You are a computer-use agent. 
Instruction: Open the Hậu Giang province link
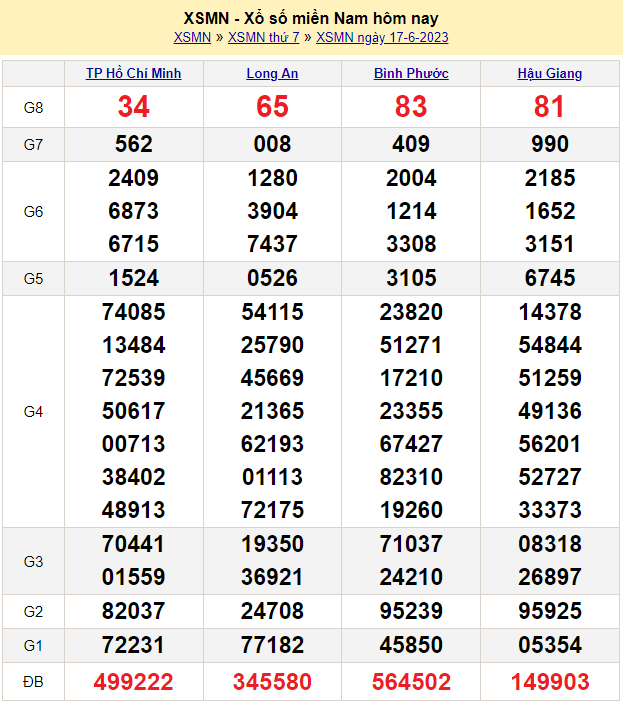pyautogui.click(x=549, y=74)
